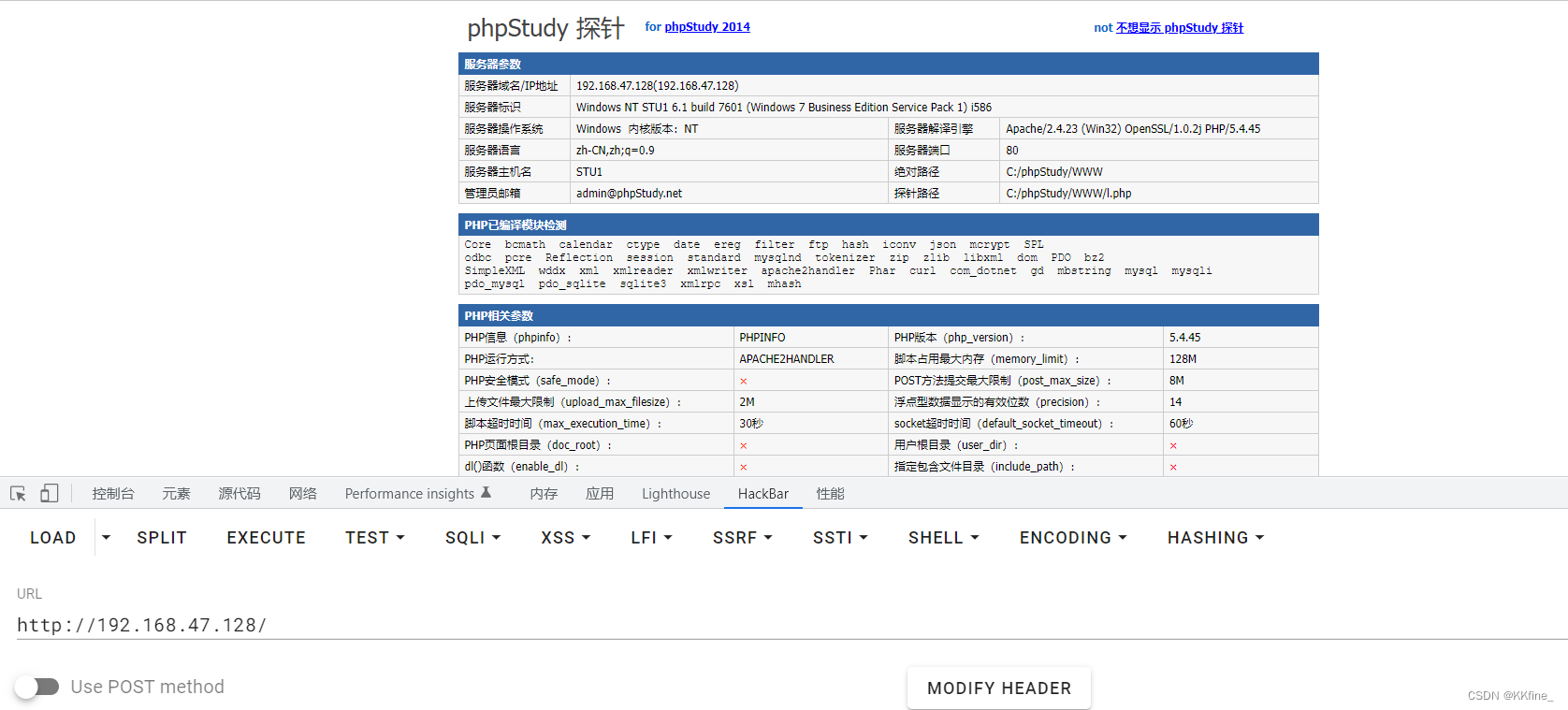1568x710 pixels.
Task: Click the Apache/2.4.23 server engine value
Action: coord(1133,128)
